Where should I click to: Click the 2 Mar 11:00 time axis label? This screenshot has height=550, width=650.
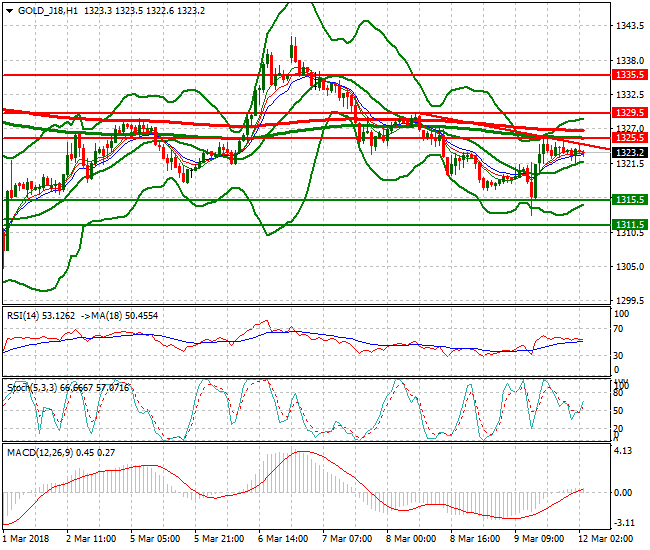(91, 539)
